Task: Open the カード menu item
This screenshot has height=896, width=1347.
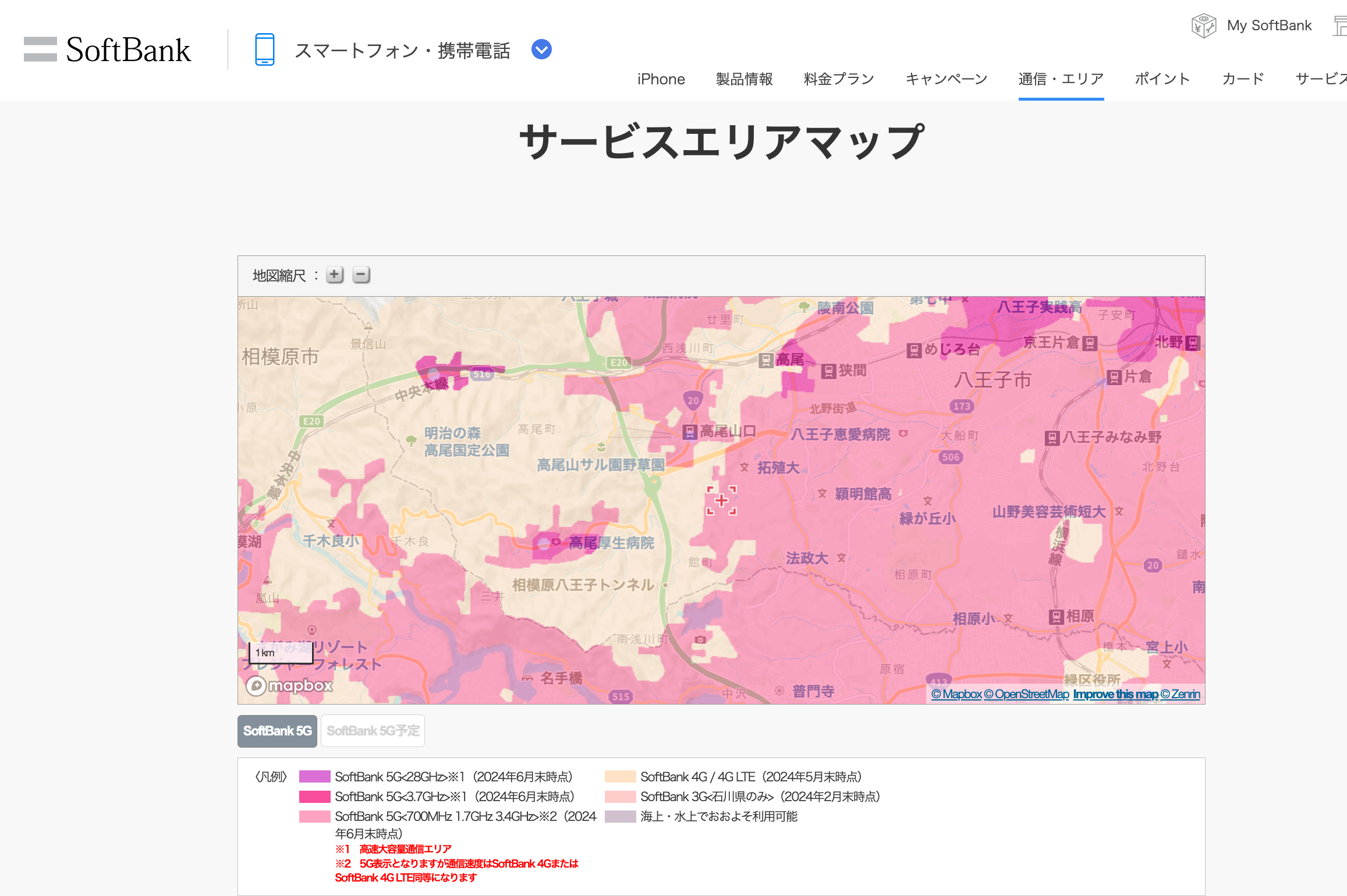Action: click(x=1243, y=79)
